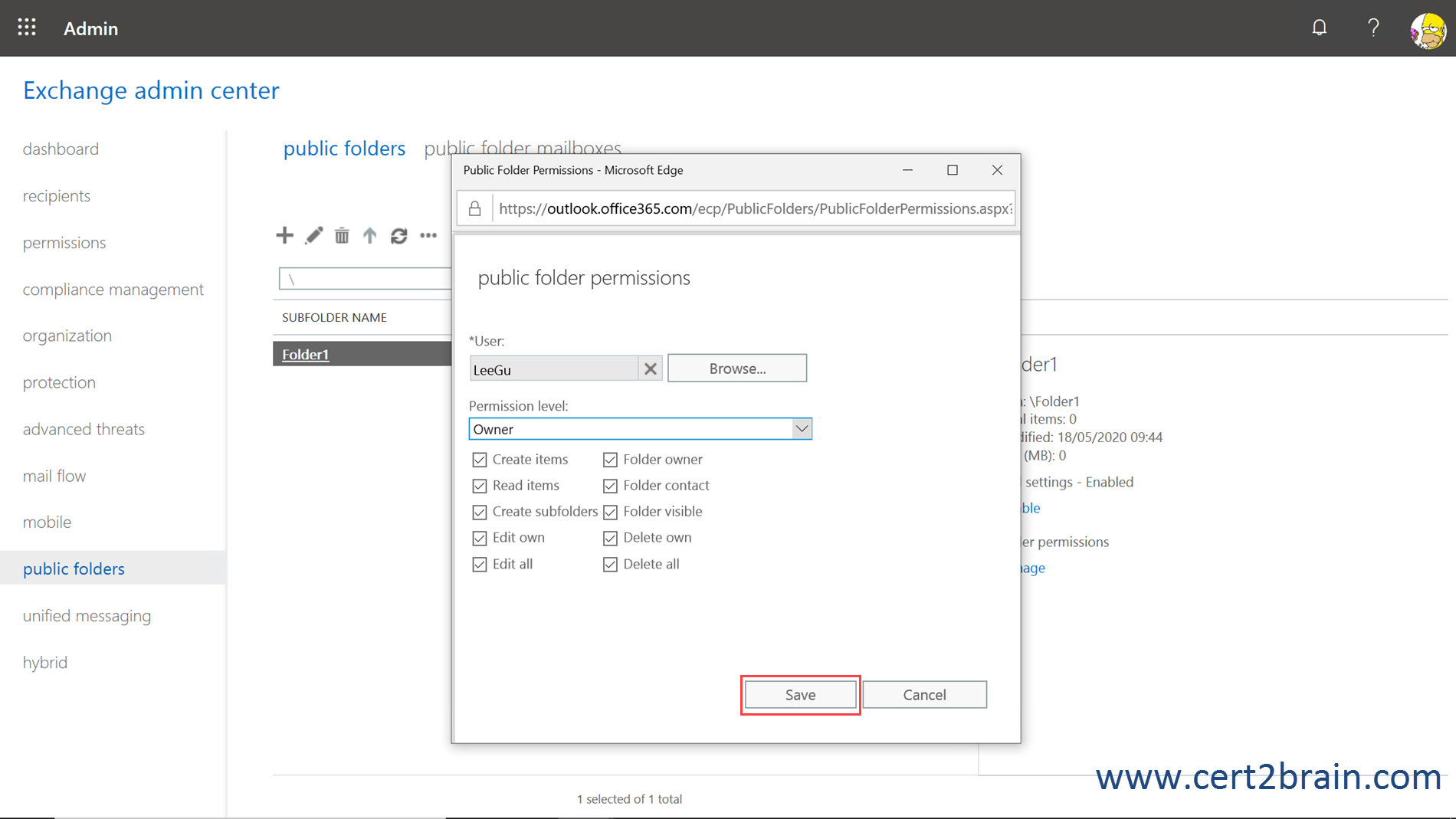Image resolution: width=1456 pixels, height=819 pixels.
Task: Open permissions in the sidebar
Action: [64, 242]
